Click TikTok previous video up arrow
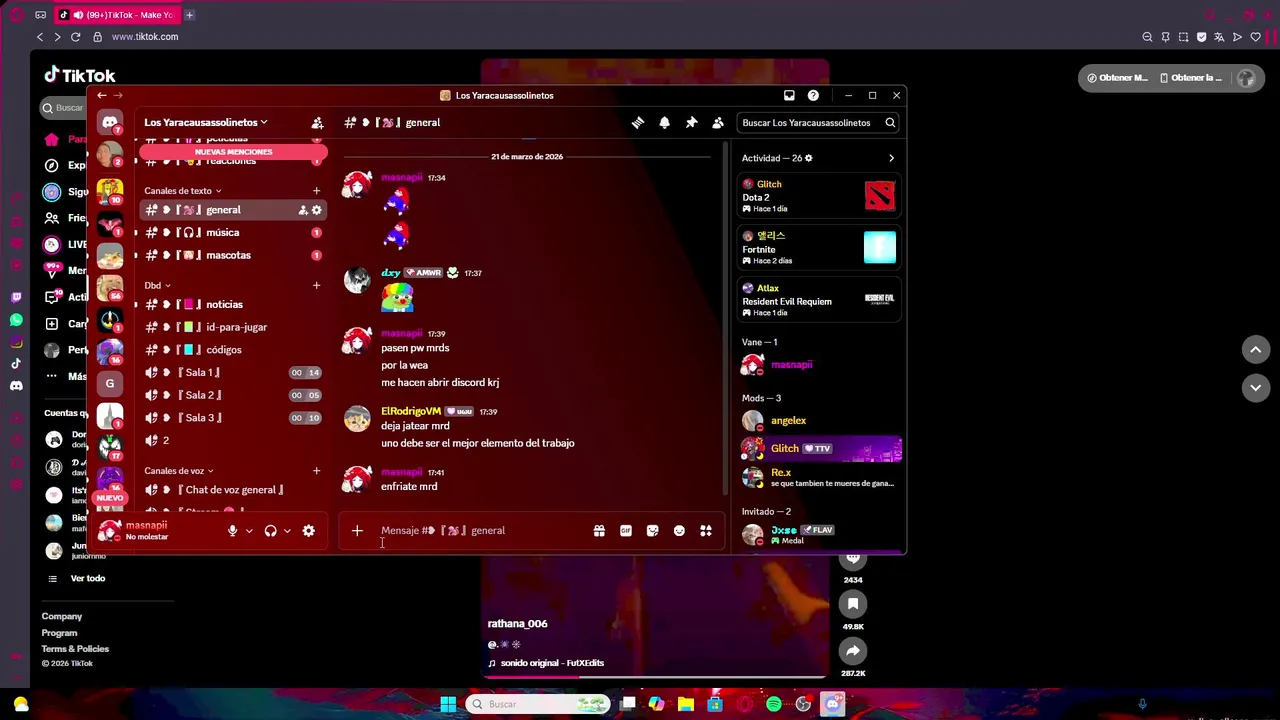Image resolution: width=1280 pixels, height=720 pixels. pyautogui.click(x=1256, y=349)
